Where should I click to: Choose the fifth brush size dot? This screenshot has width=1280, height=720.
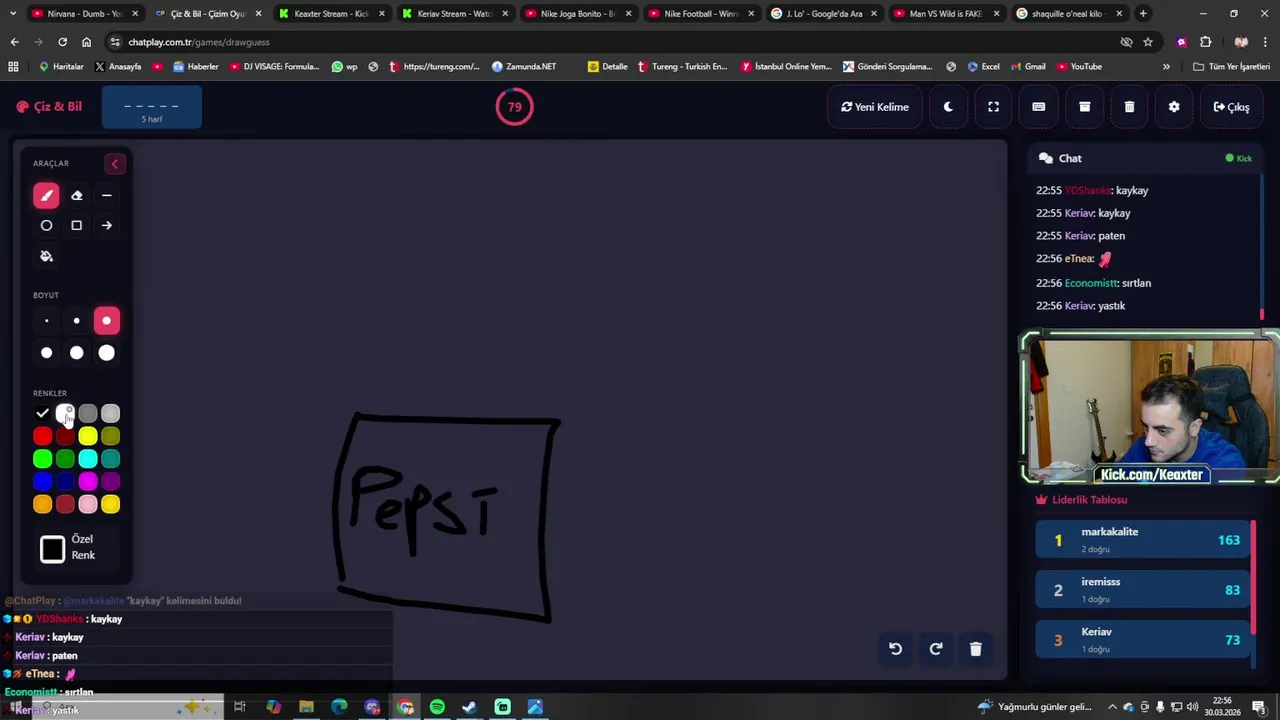76,353
